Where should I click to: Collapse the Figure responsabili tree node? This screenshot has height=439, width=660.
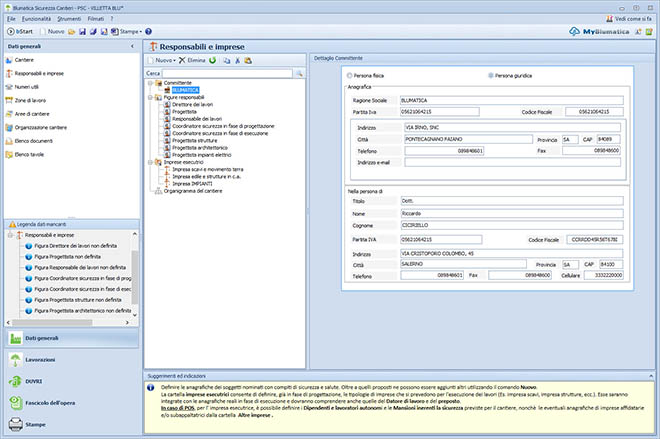point(148,97)
